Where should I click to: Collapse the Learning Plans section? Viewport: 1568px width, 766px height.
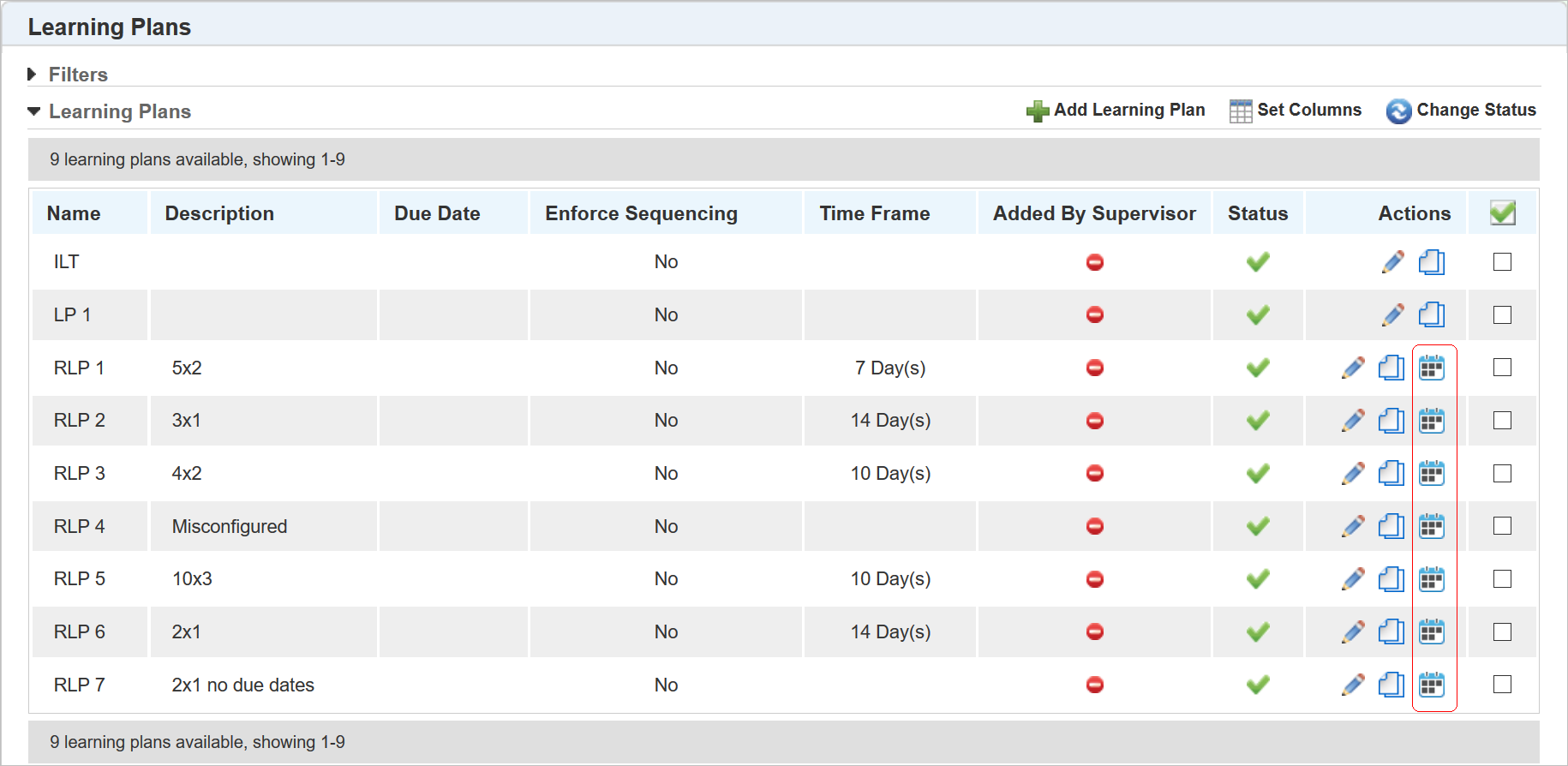[34, 111]
